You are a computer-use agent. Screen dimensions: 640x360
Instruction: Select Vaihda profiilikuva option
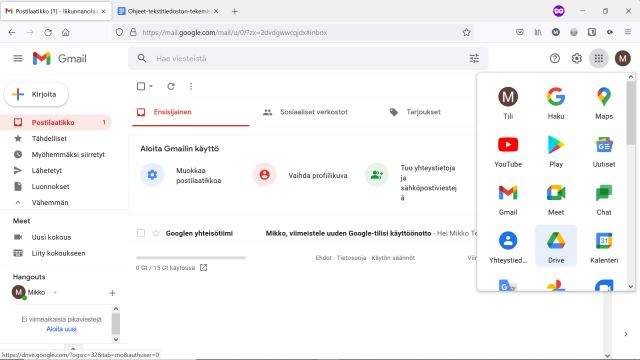point(300,176)
